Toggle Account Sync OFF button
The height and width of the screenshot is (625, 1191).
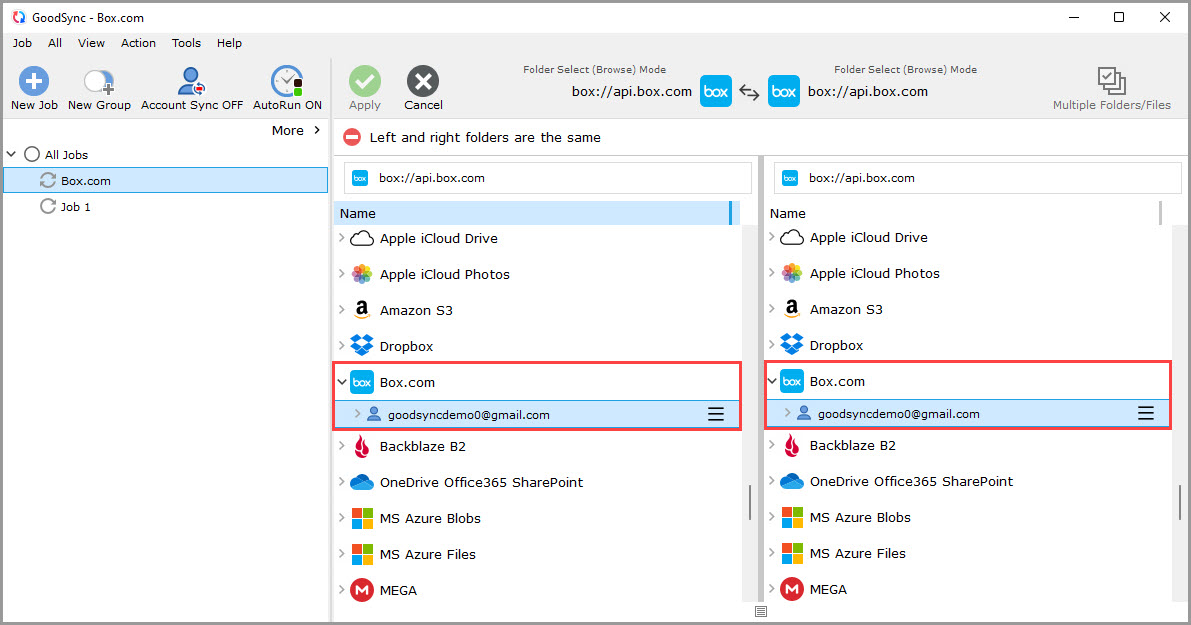191,89
